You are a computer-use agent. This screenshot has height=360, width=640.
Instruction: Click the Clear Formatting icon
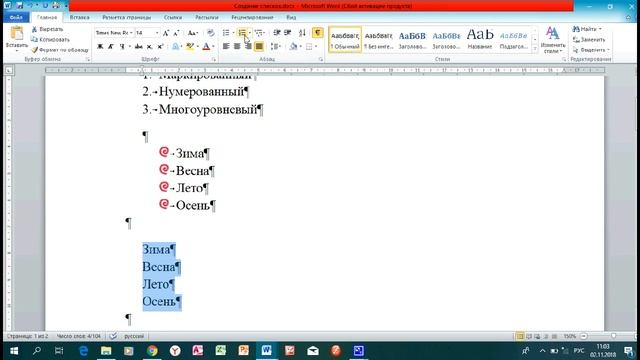[211, 33]
